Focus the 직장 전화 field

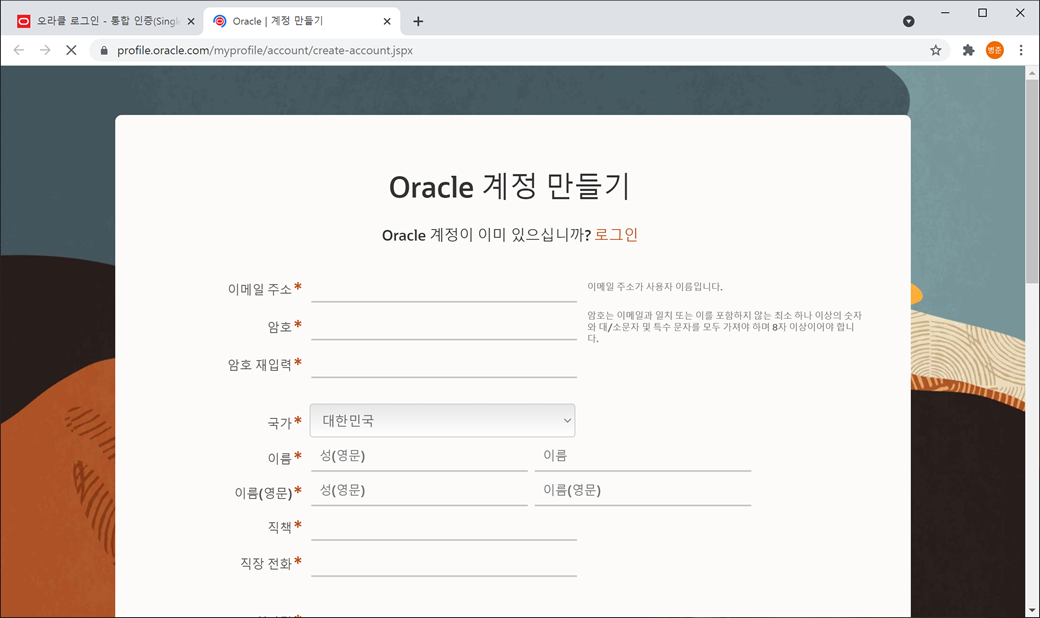(444, 564)
